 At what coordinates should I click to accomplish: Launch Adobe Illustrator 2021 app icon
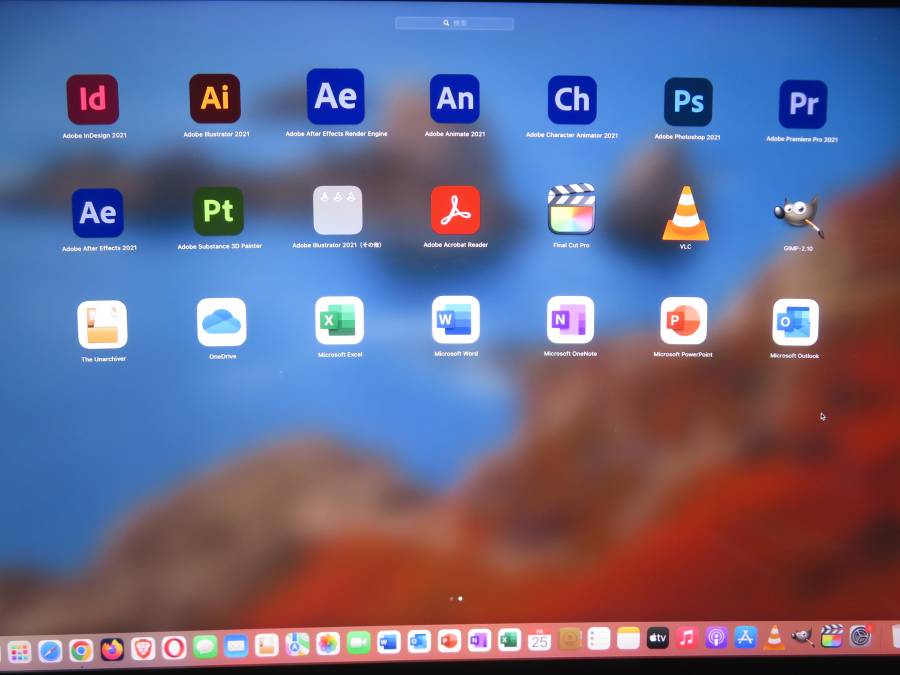click(215, 98)
